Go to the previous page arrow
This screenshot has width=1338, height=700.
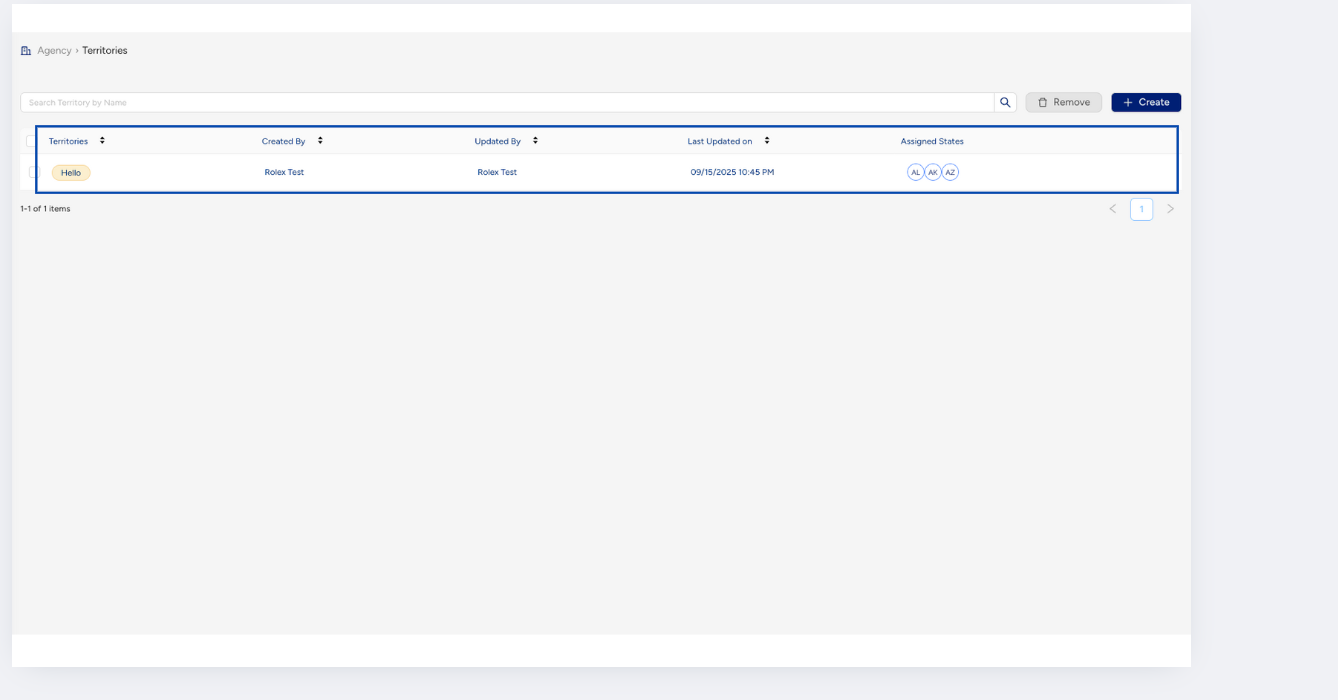(x=1112, y=209)
